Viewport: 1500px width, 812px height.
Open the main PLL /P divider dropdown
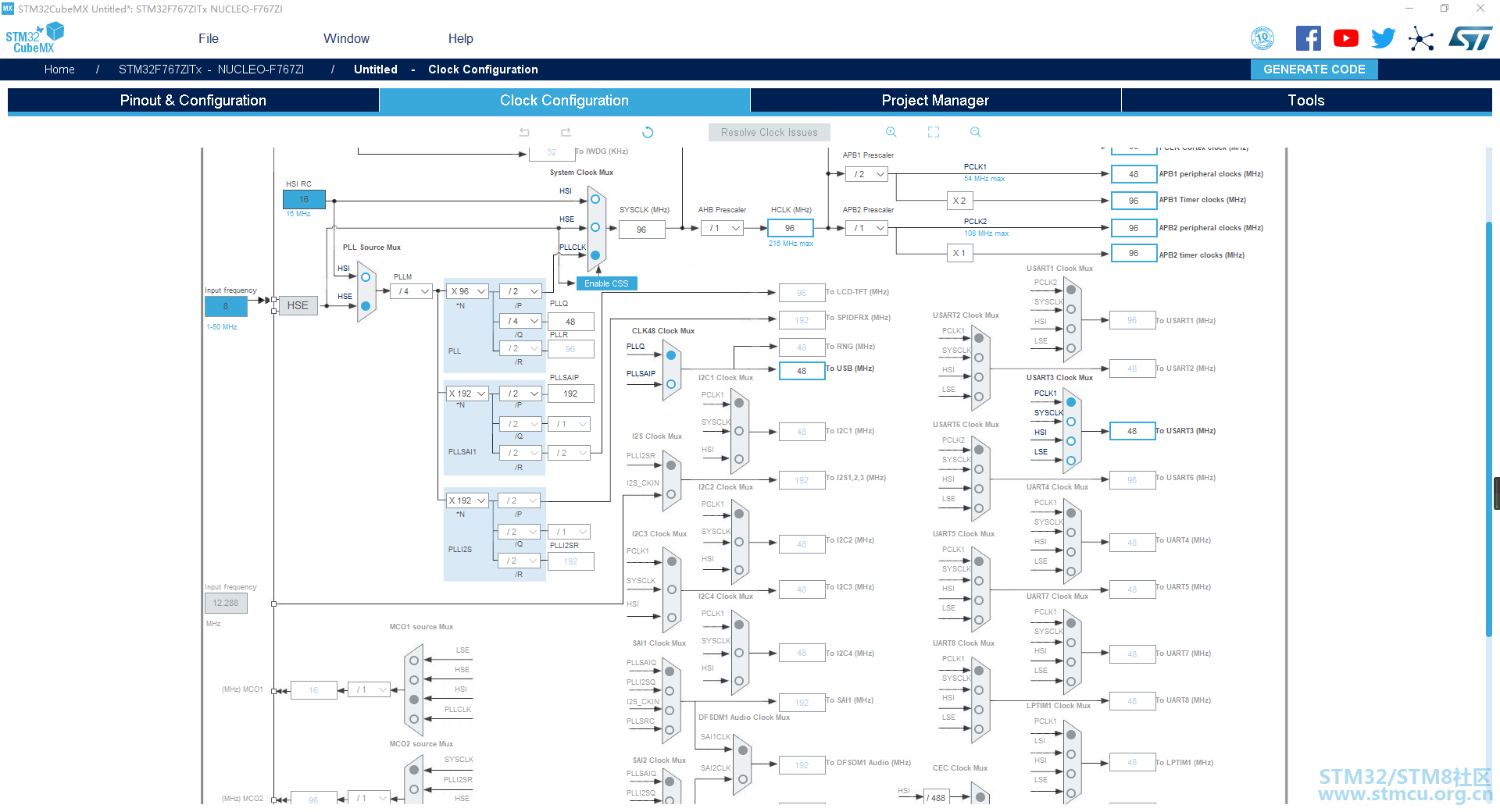(x=521, y=291)
